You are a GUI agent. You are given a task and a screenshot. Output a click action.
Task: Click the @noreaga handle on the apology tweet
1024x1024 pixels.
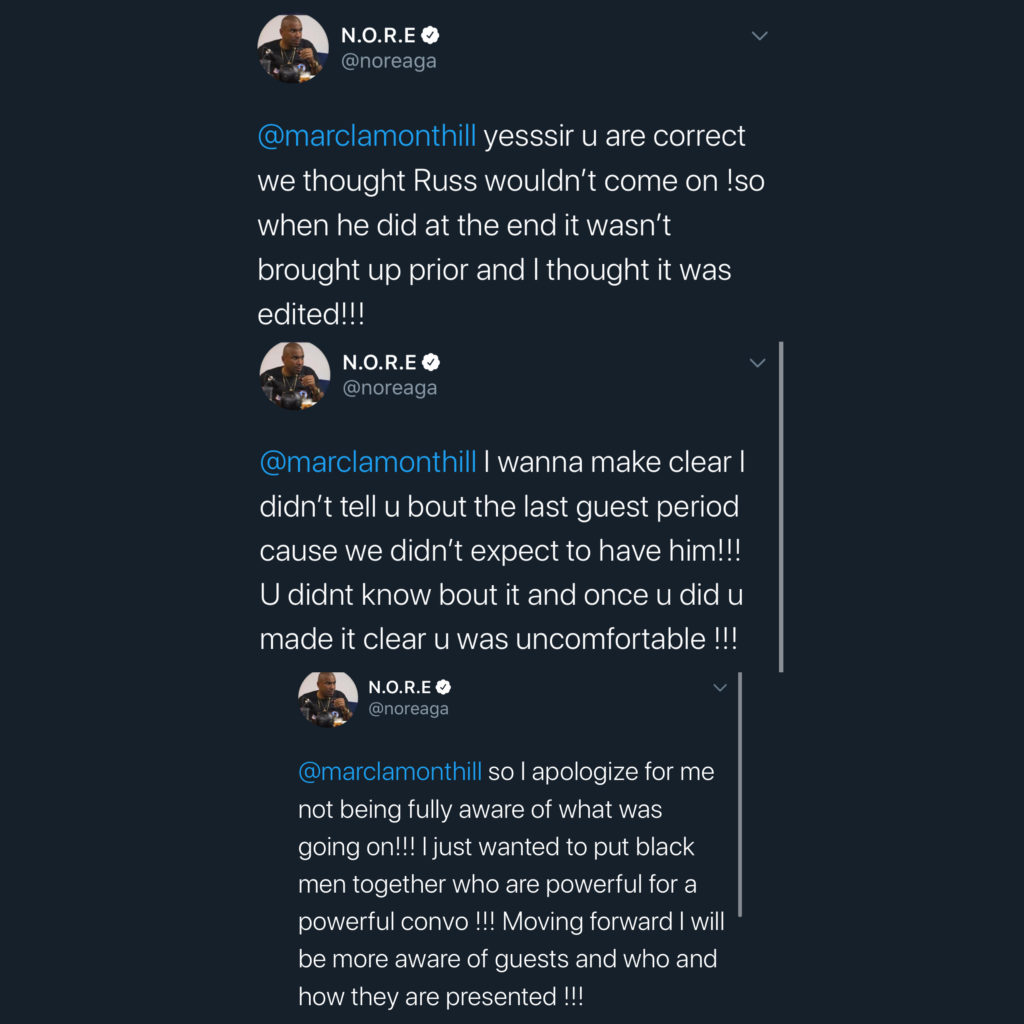[408, 709]
